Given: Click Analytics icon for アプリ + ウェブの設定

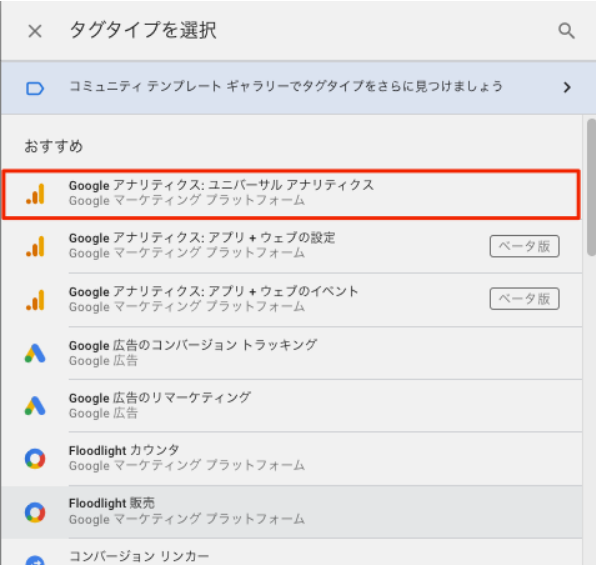Looking at the screenshot, I should coord(35,246).
